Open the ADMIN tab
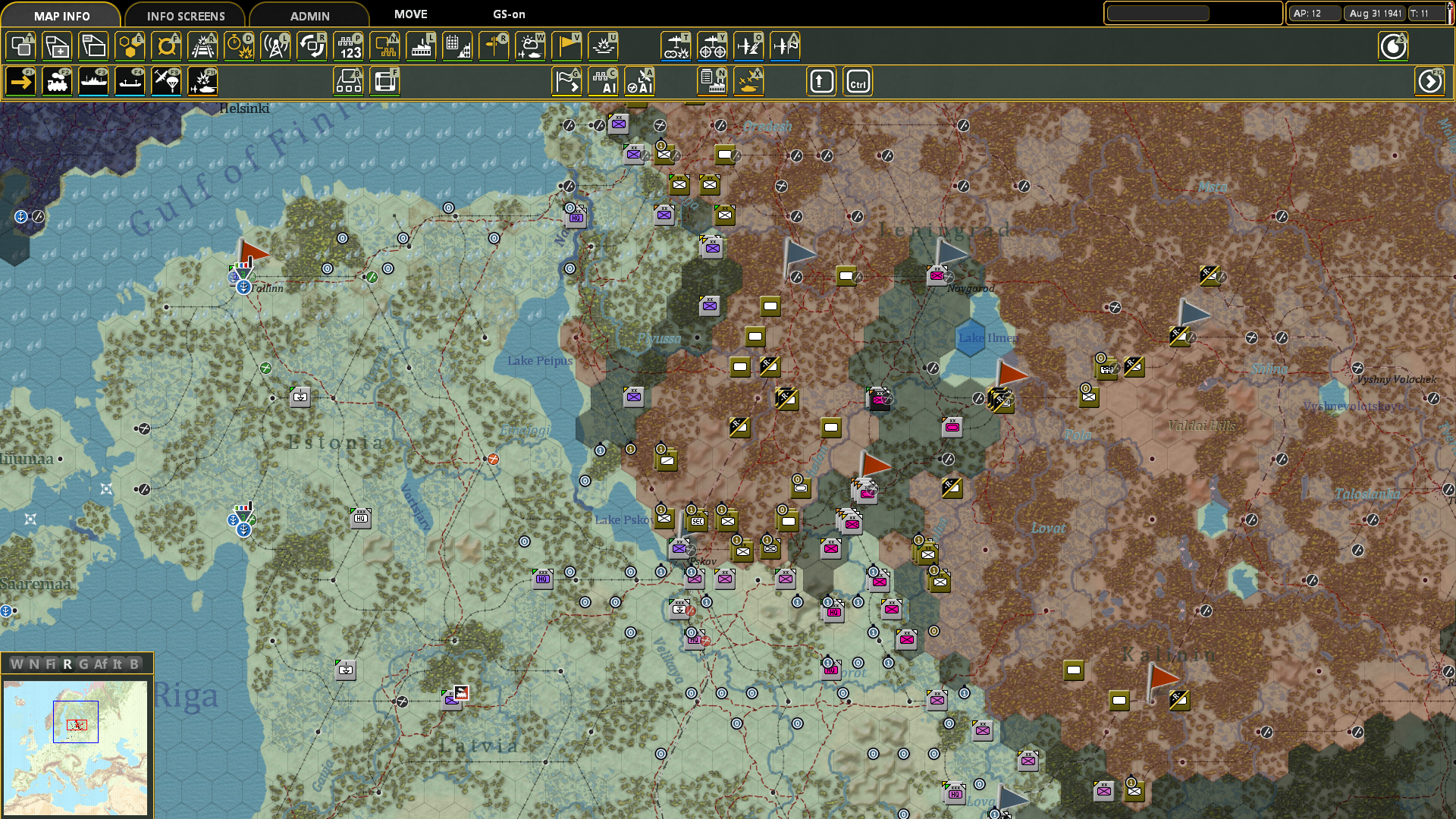The image size is (1456, 819). coord(309,16)
